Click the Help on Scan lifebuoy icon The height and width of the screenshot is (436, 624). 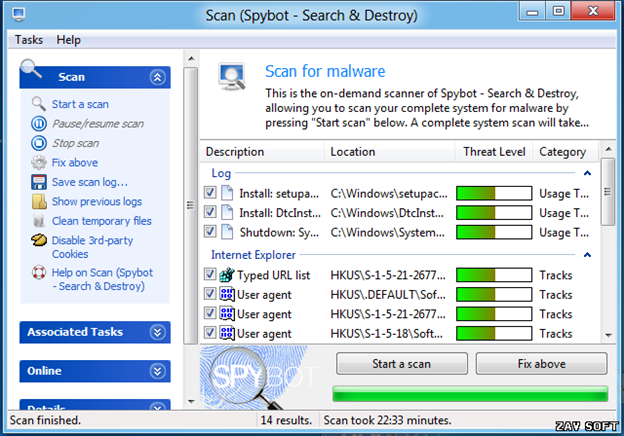[39, 273]
